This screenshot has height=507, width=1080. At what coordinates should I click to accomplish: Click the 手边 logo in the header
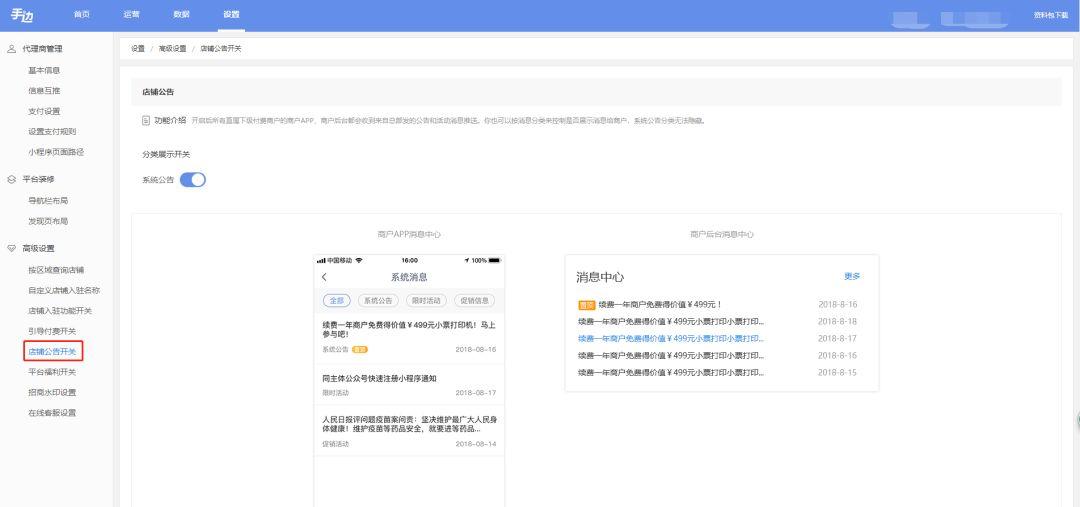(21, 15)
